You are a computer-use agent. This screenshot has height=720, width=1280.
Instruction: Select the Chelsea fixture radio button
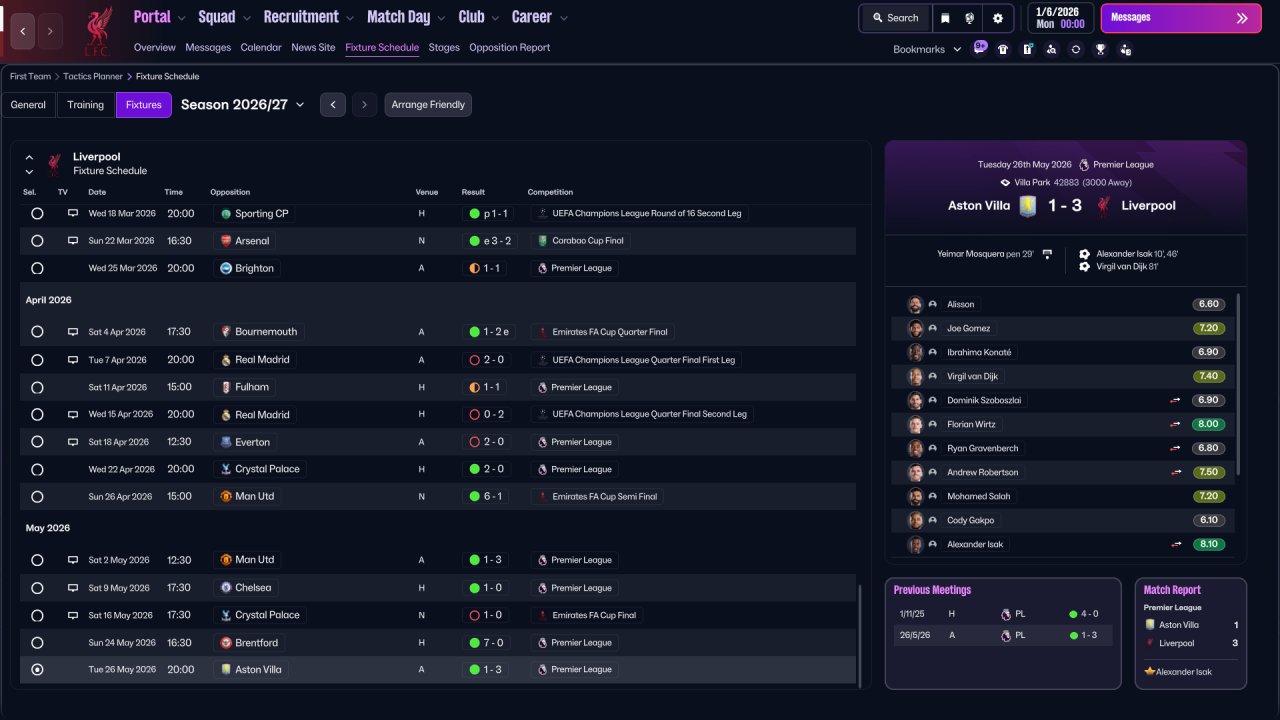click(37, 588)
